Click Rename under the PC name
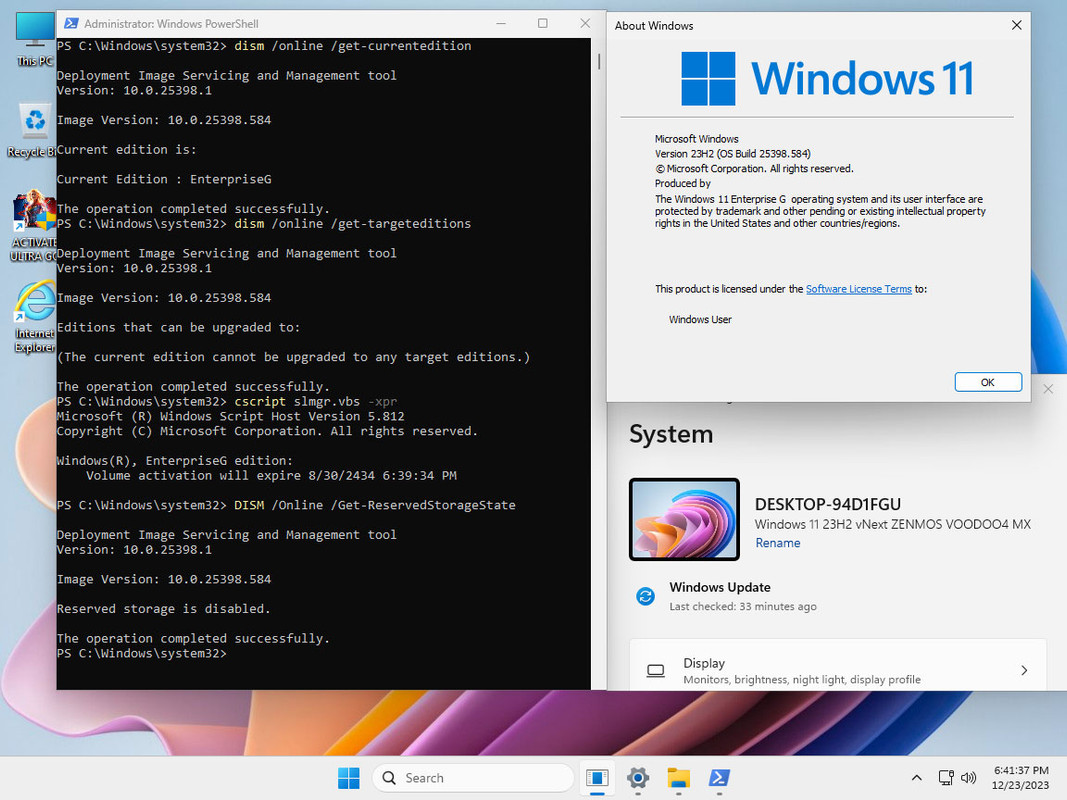Viewport: 1067px width, 800px height. click(x=777, y=543)
